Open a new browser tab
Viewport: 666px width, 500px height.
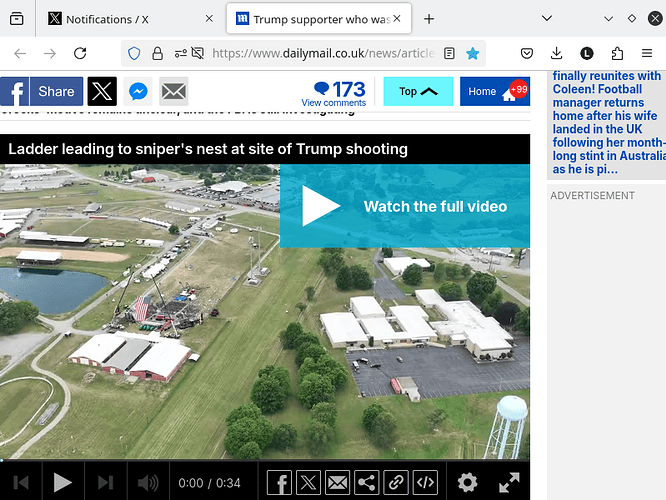pyautogui.click(x=429, y=19)
